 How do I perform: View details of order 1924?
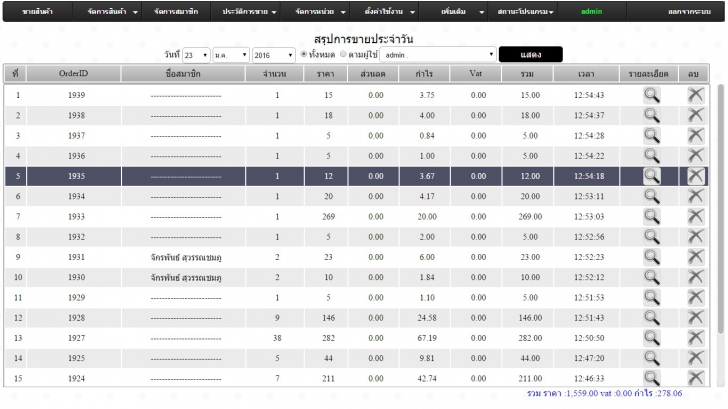click(x=651, y=377)
